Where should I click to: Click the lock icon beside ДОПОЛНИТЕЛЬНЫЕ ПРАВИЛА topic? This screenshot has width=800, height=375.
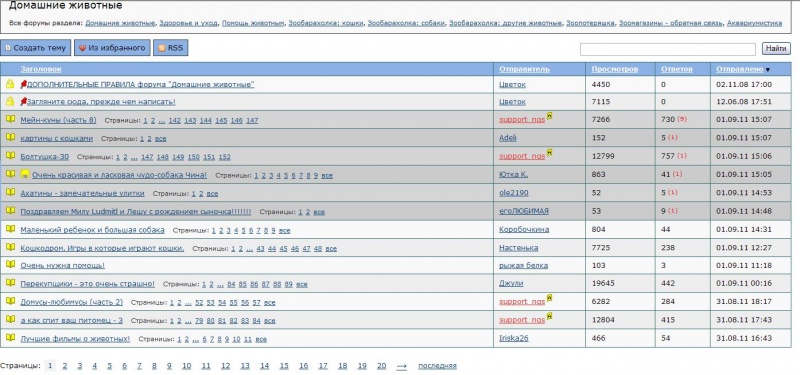[x=10, y=84]
